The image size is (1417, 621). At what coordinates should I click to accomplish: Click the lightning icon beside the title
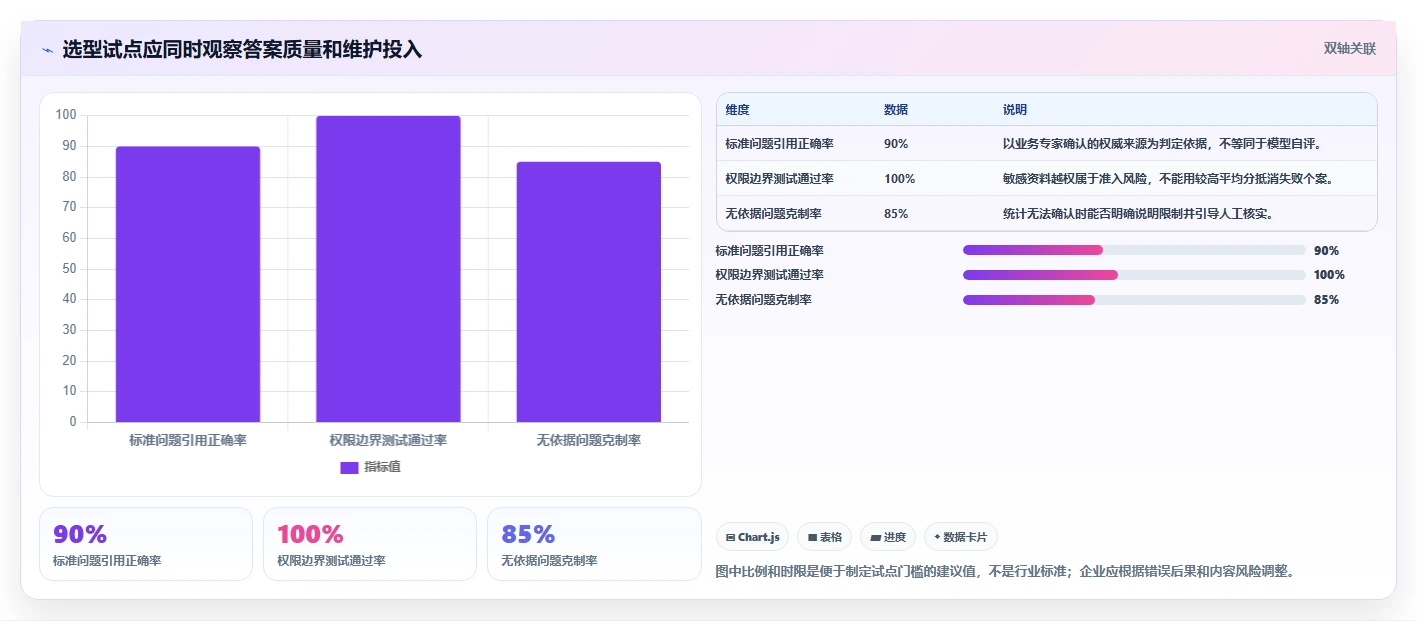tap(47, 50)
